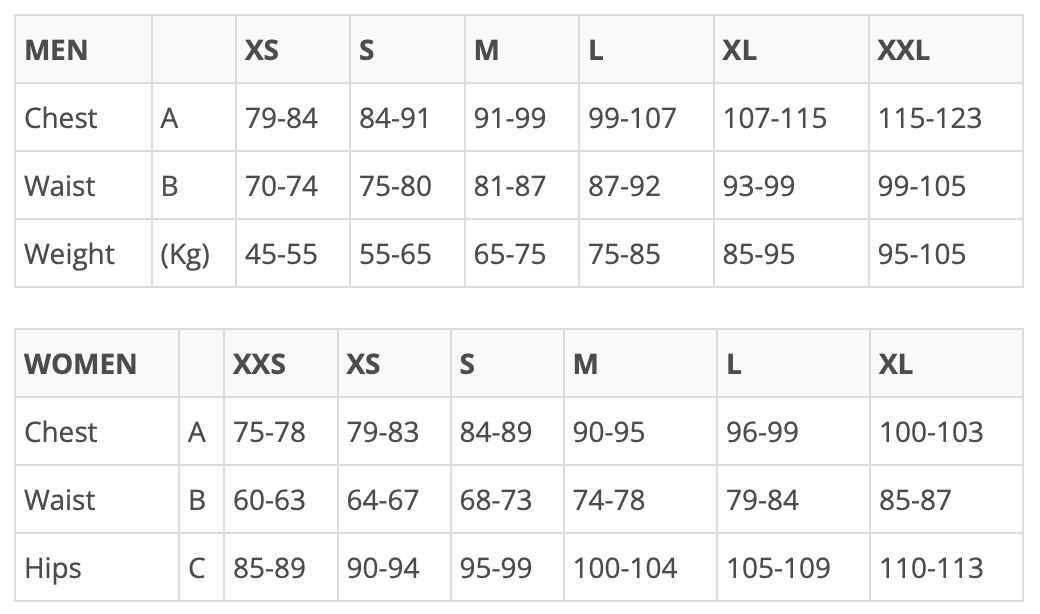
Task: Click the WOMEN table header cell
Action: (x=80, y=364)
